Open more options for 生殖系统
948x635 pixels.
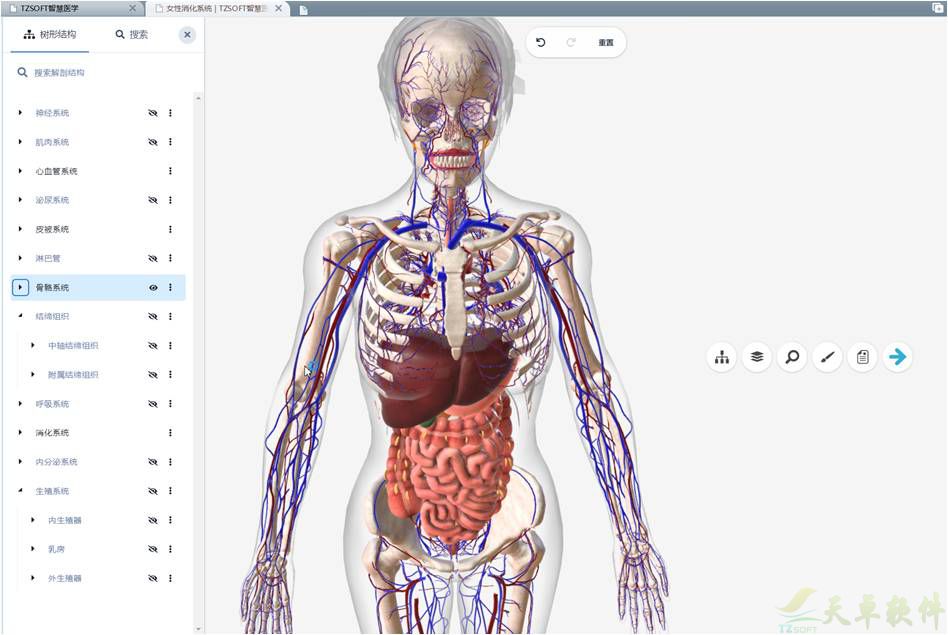point(170,491)
